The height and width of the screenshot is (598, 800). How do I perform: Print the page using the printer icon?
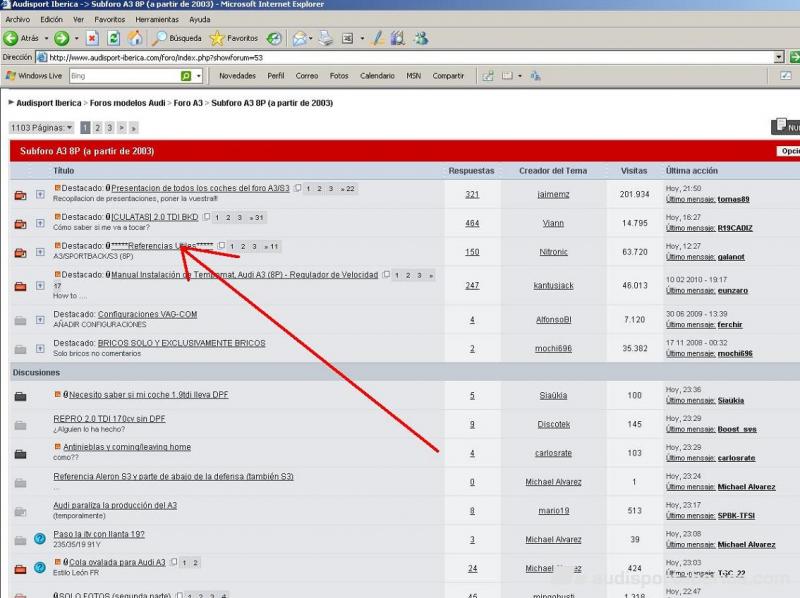click(326, 38)
